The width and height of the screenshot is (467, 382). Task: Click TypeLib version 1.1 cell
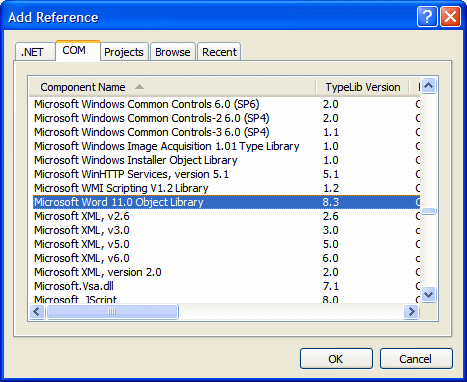click(331, 132)
